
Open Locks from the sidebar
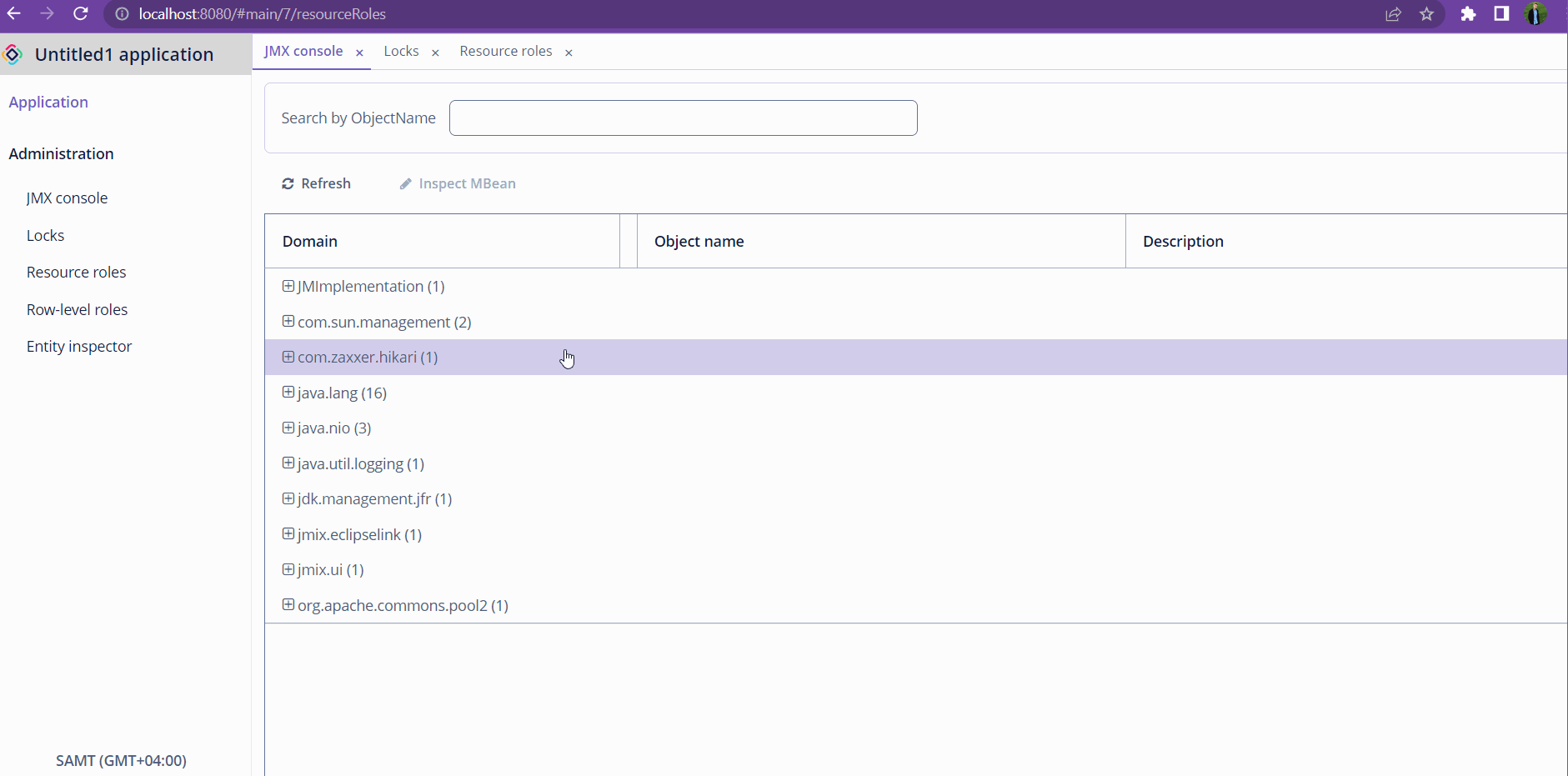coord(45,235)
